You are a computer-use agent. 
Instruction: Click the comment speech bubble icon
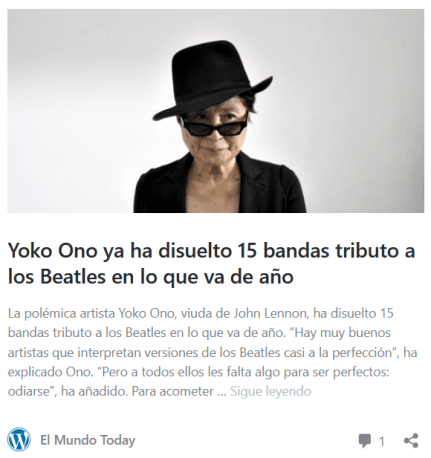365,441
